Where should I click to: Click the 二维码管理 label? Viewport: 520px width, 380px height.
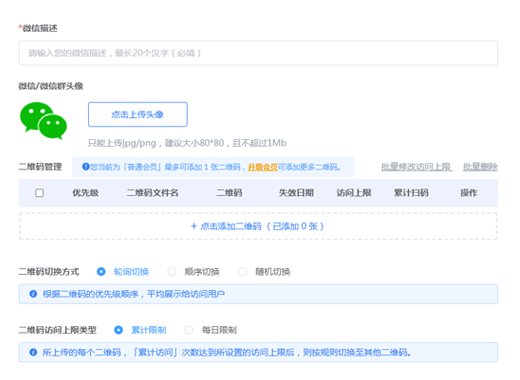pyautogui.click(x=40, y=167)
